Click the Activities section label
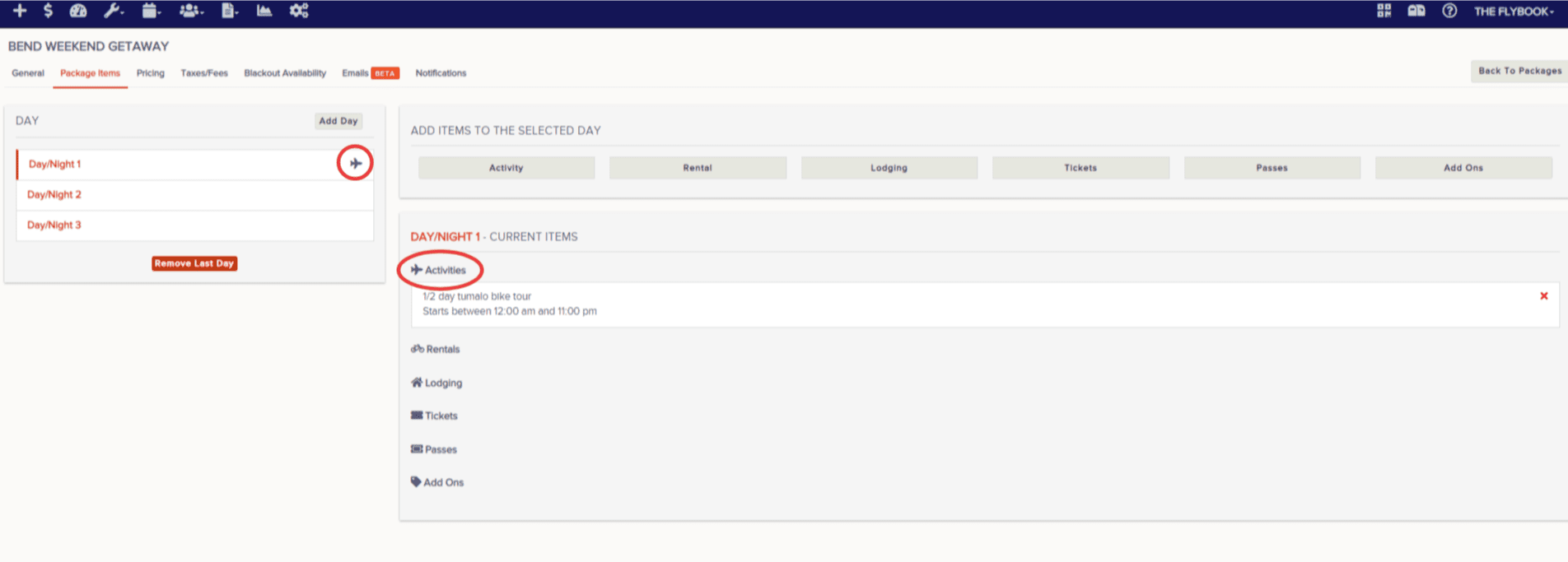This screenshot has height=562, width=1568. [446, 270]
